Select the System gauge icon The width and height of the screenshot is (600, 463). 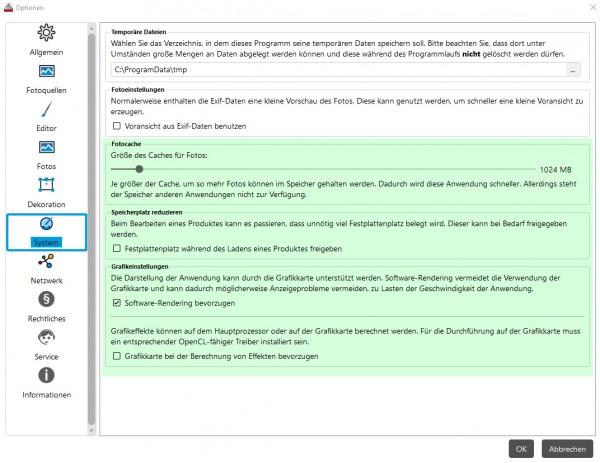pyautogui.click(x=46, y=223)
